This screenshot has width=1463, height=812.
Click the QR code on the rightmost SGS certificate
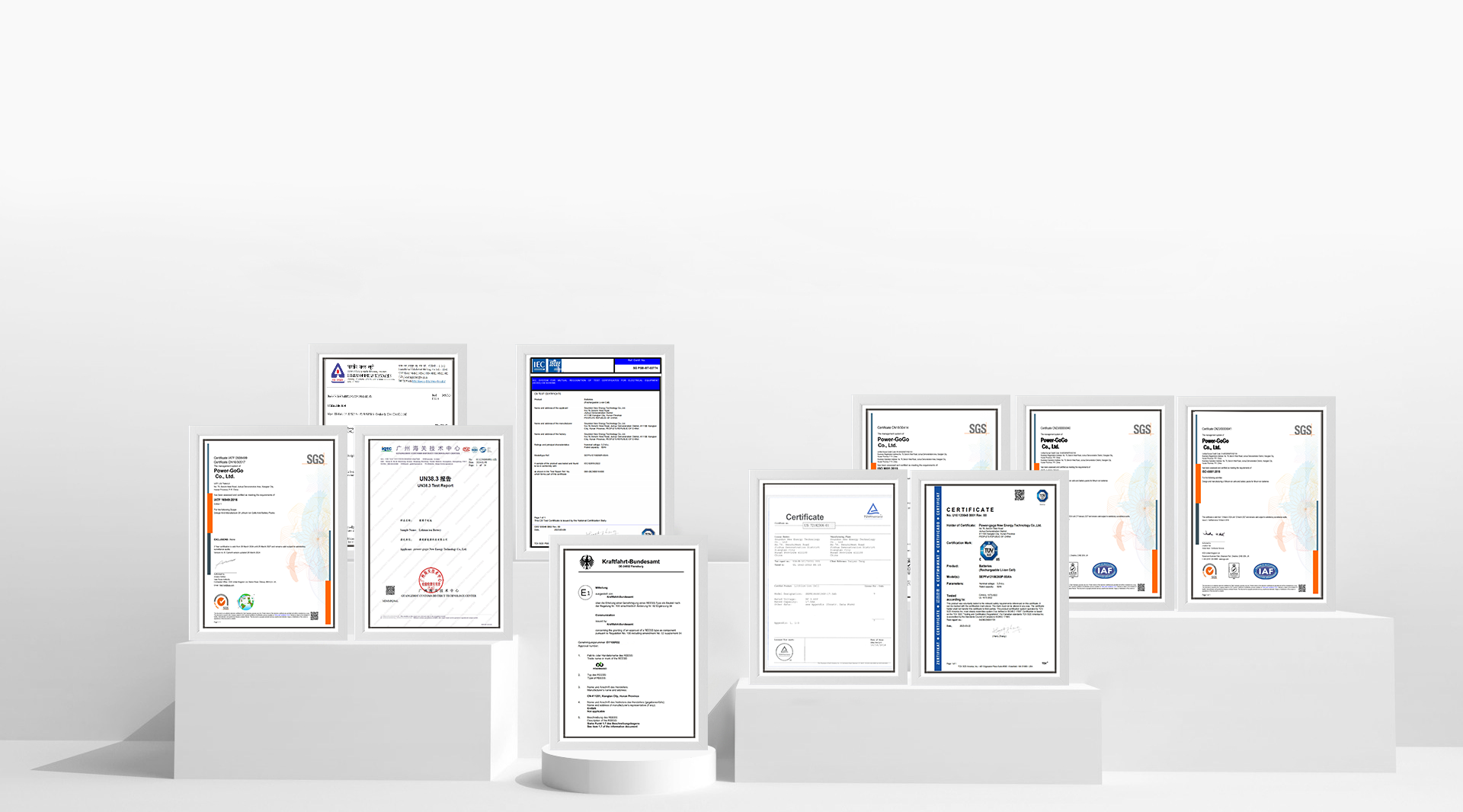tap(1302, 588)
